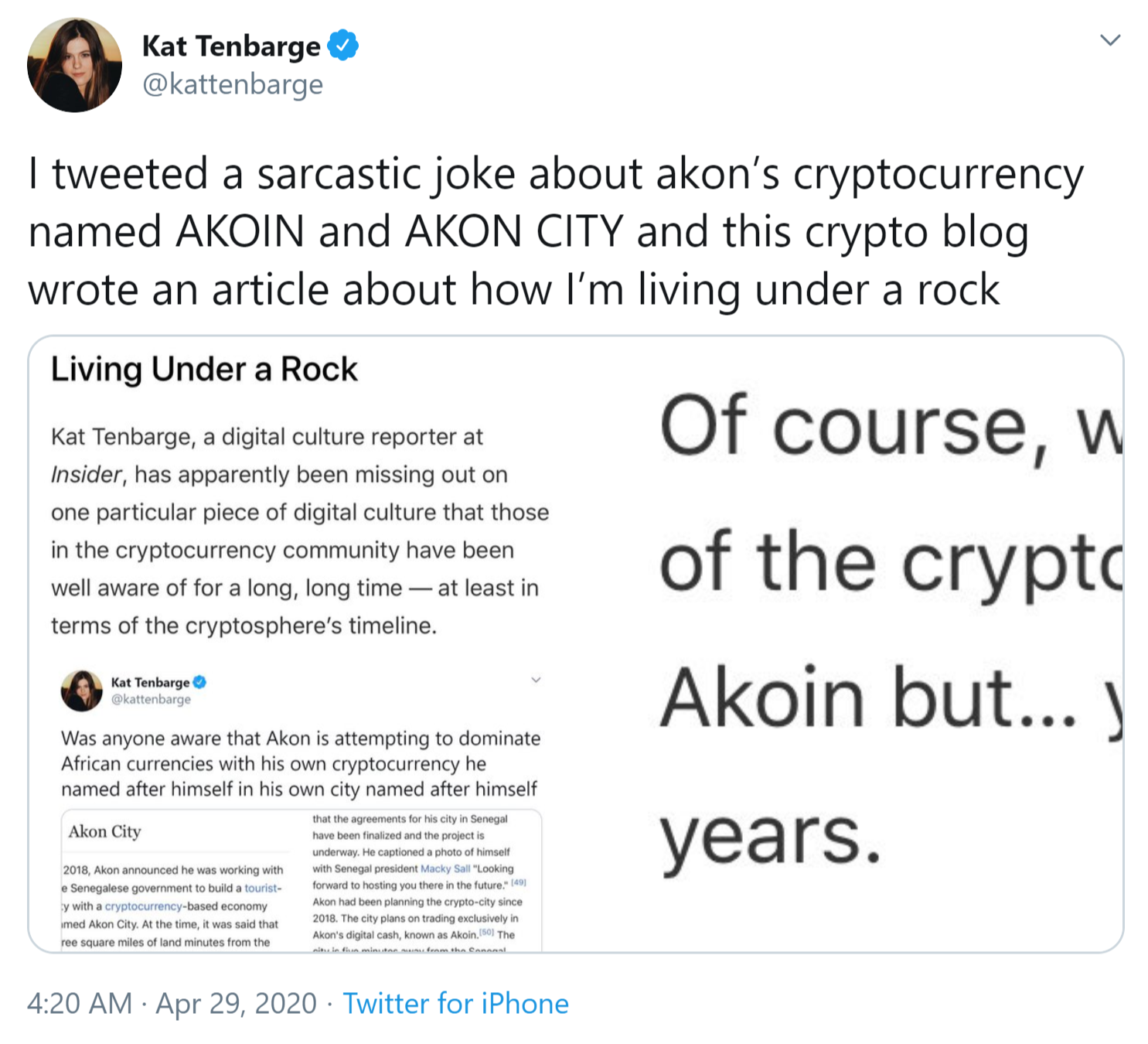Click the large verified badge beside header name
The height and width of the screenshot is (1044, 1148).
pos(342,46)
